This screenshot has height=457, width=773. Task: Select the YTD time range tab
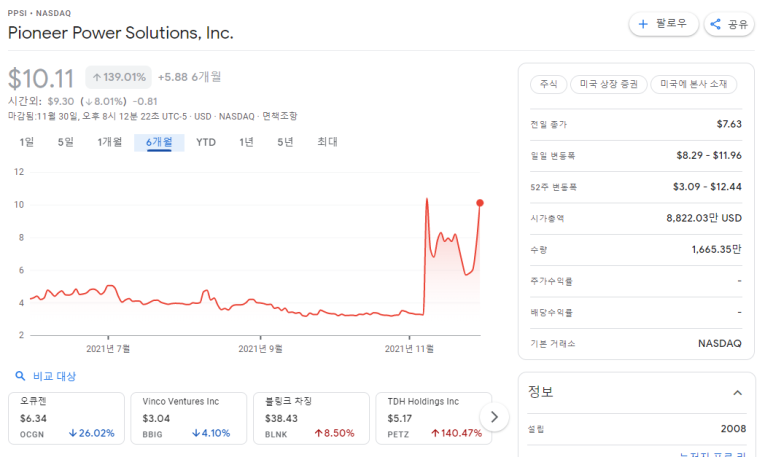(x=206, y=142)
